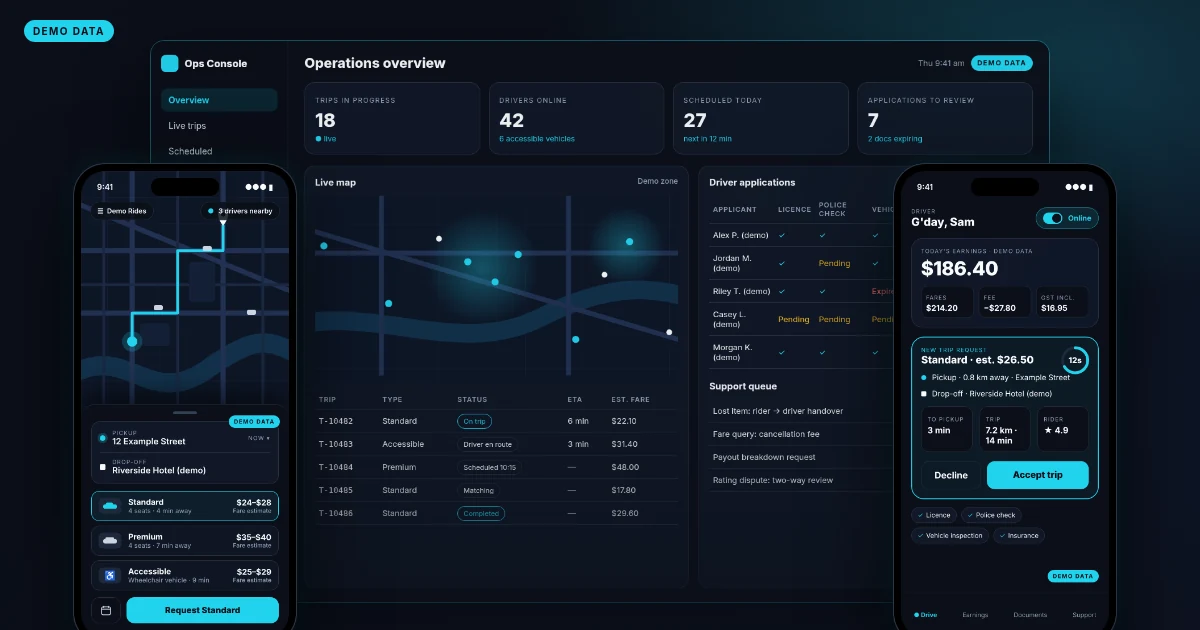Select trip ID T-10482
The width and height of the screenshot is (1200, 630).
click(334, 421)
